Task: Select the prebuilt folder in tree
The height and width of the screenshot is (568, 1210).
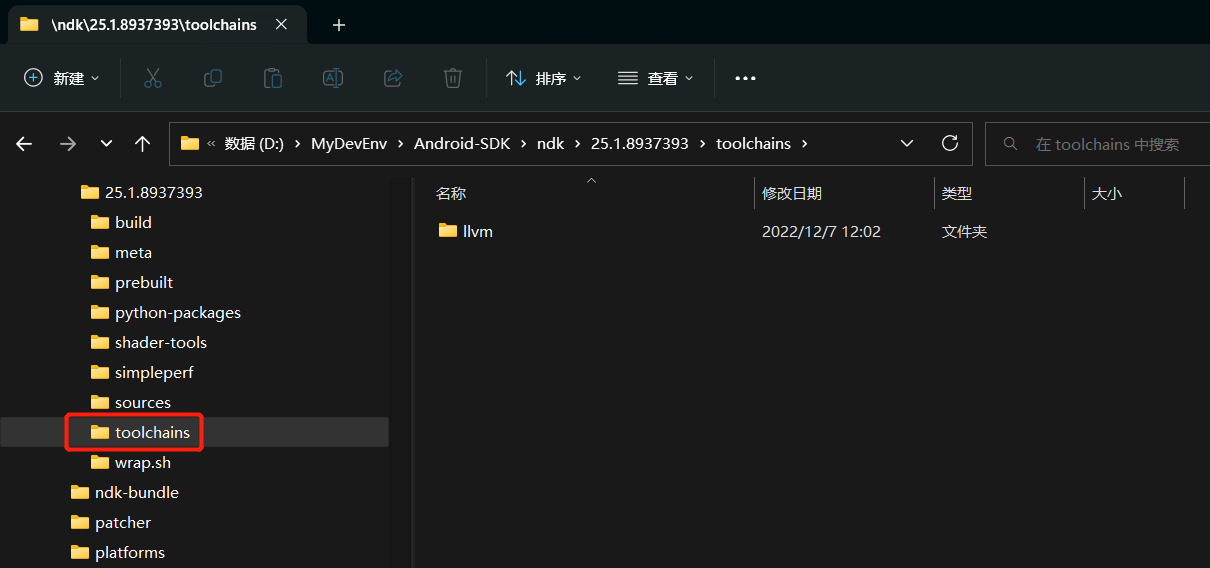Action: (144, 282)
